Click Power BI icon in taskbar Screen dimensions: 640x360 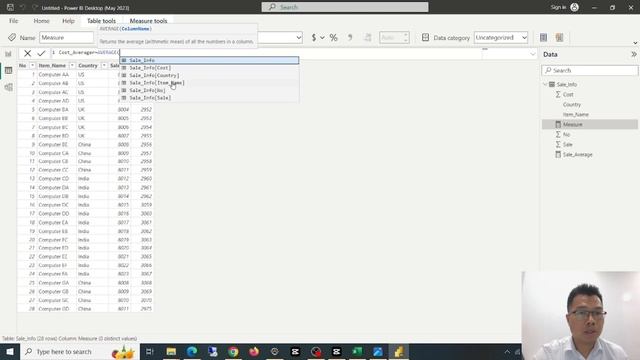coord(399,351)
